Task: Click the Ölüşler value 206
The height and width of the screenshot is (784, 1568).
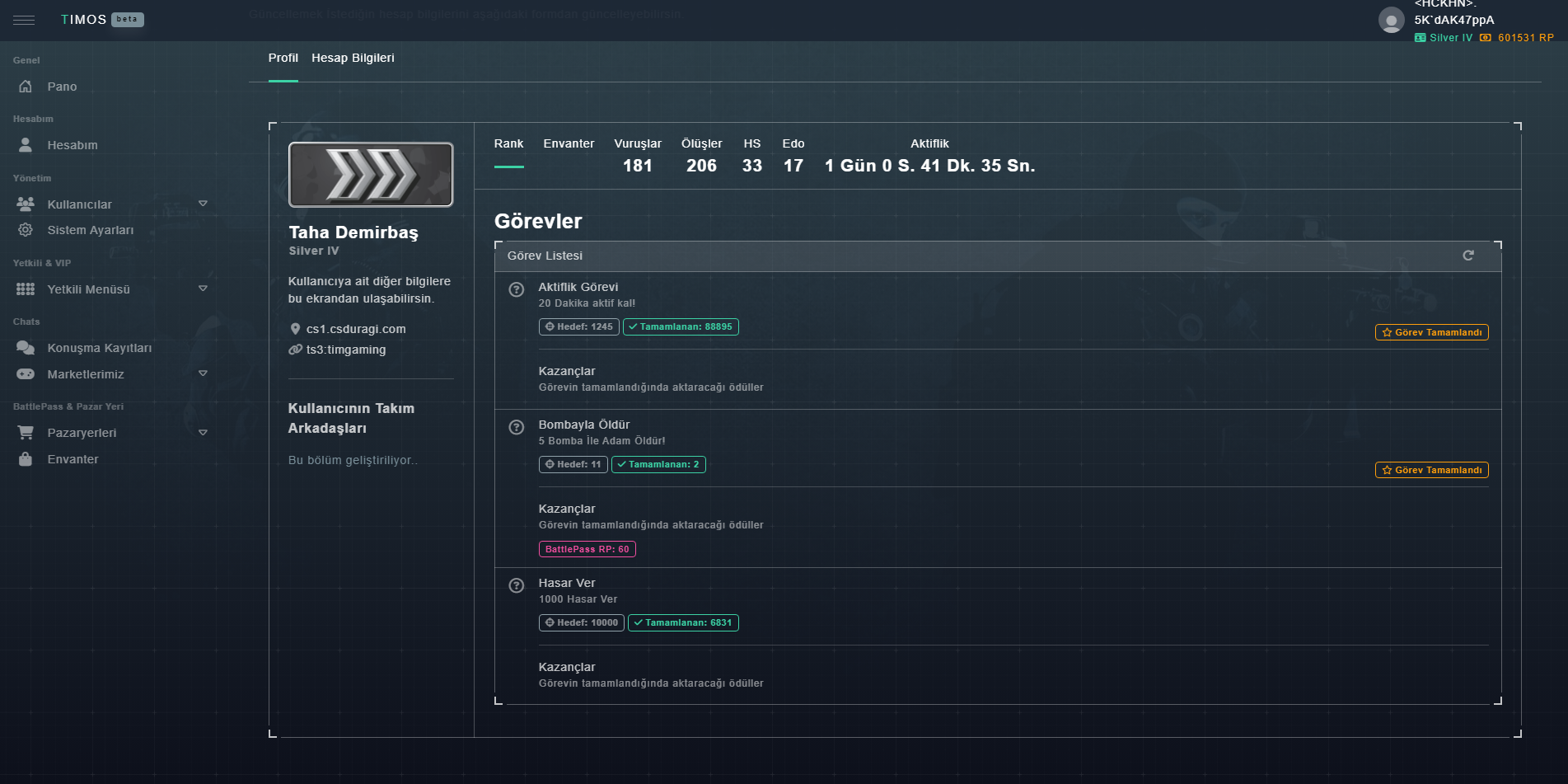Action: coord(701,166)
